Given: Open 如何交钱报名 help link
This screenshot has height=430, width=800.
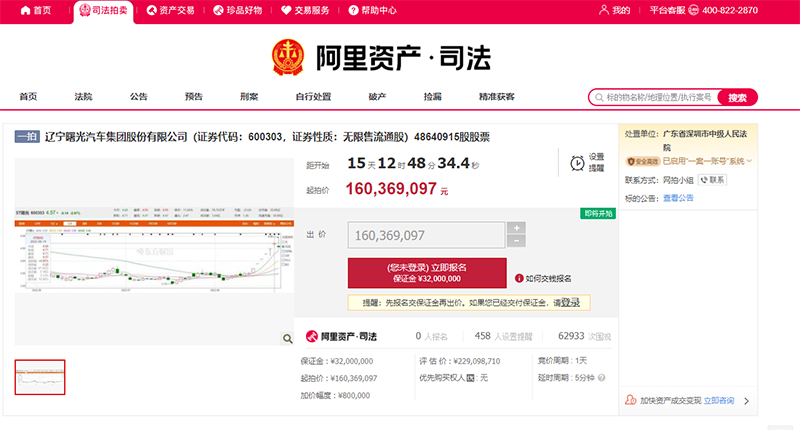Looking at the screenshot, I should (x=548, y=279).
